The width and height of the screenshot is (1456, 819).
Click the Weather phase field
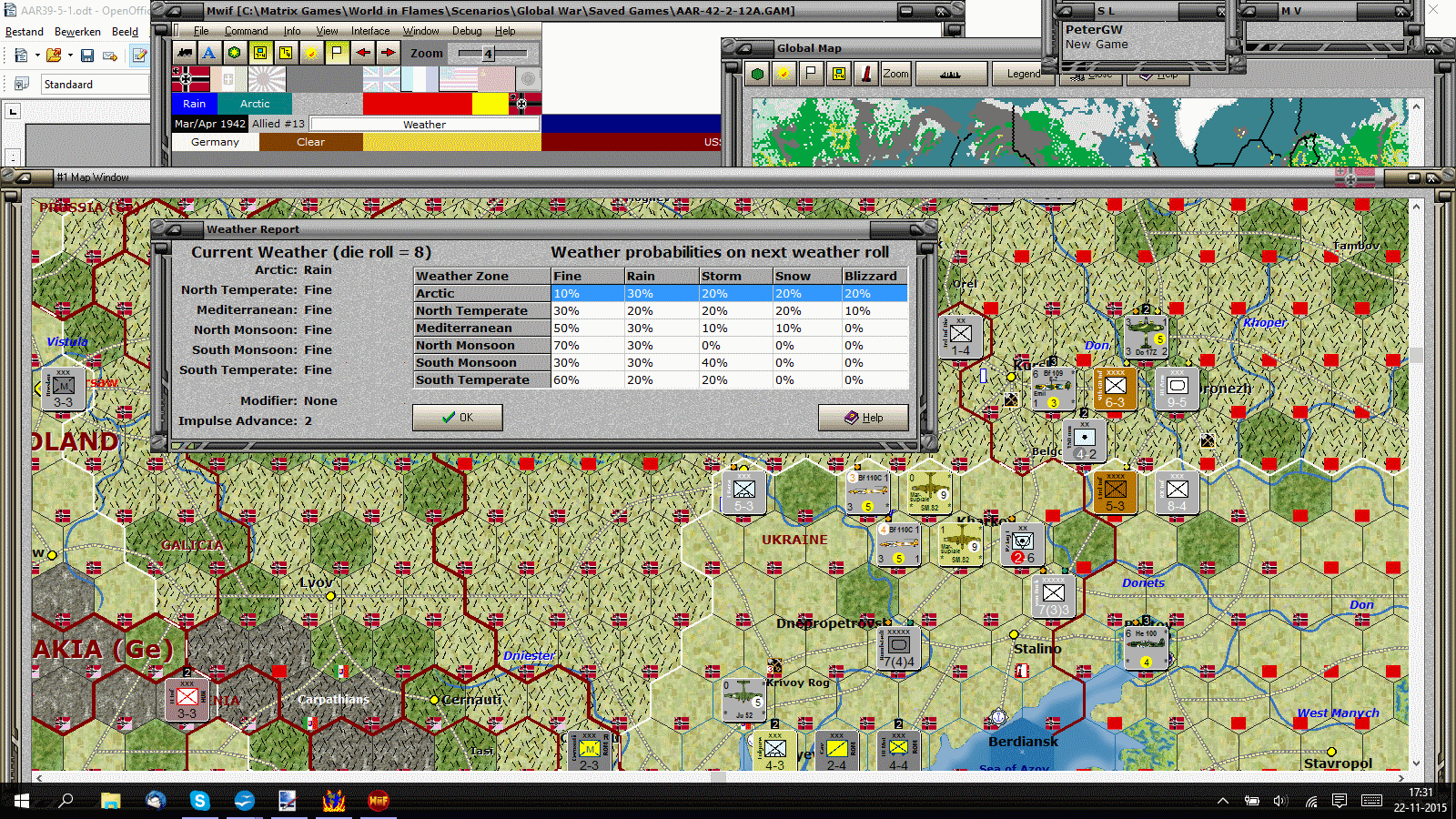click(x=425, y=124)
